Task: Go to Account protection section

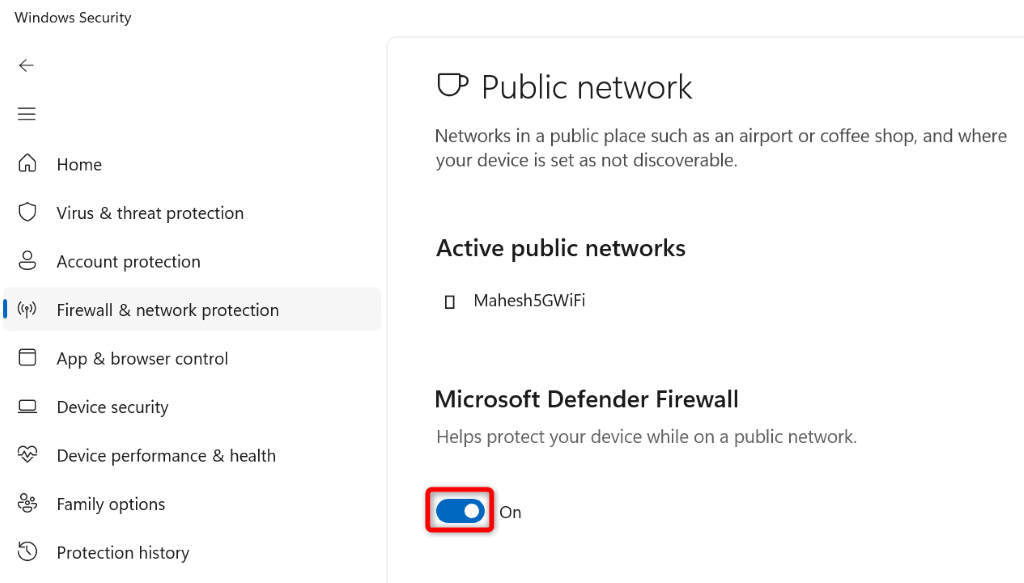Action: (x=128, y=262)
